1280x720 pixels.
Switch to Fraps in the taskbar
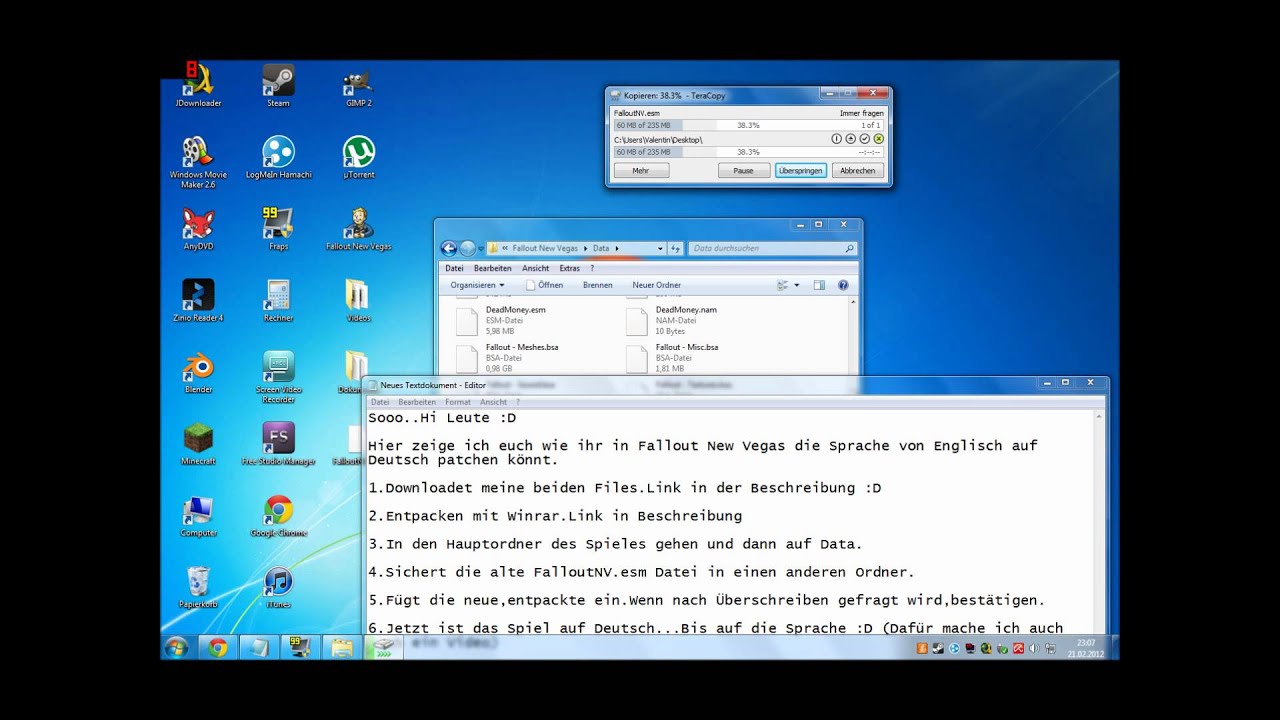[298, 647]
